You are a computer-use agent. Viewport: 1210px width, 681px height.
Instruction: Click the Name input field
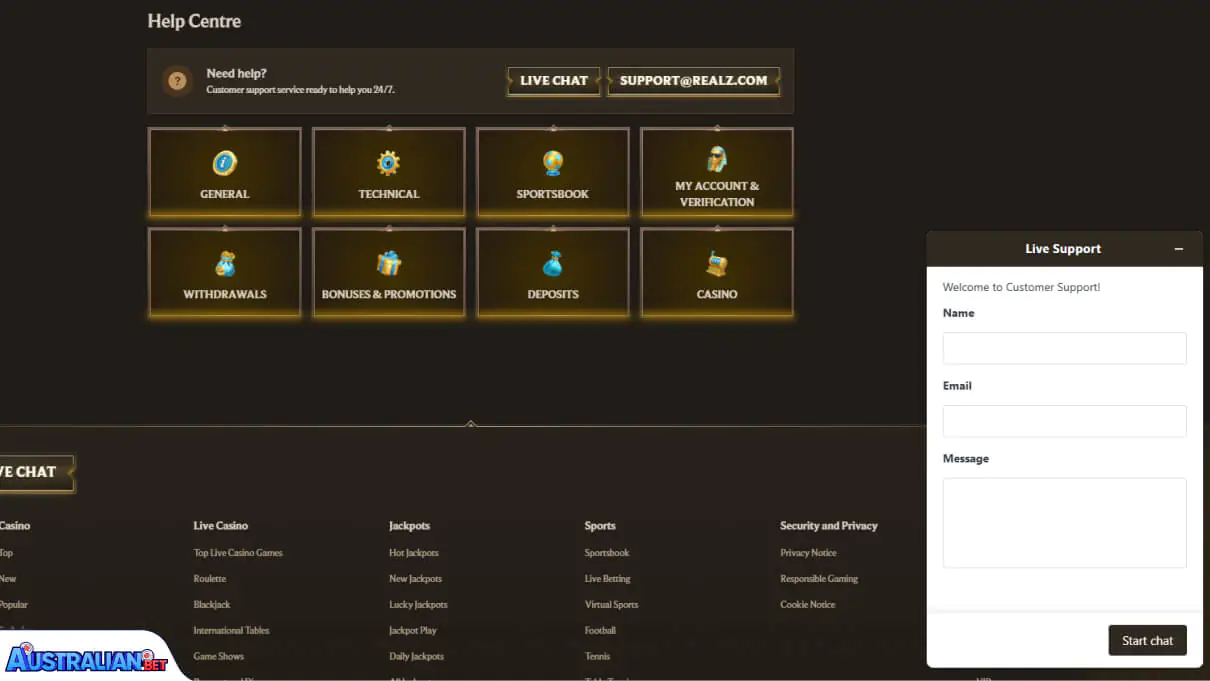click(x=1063, y=348)
